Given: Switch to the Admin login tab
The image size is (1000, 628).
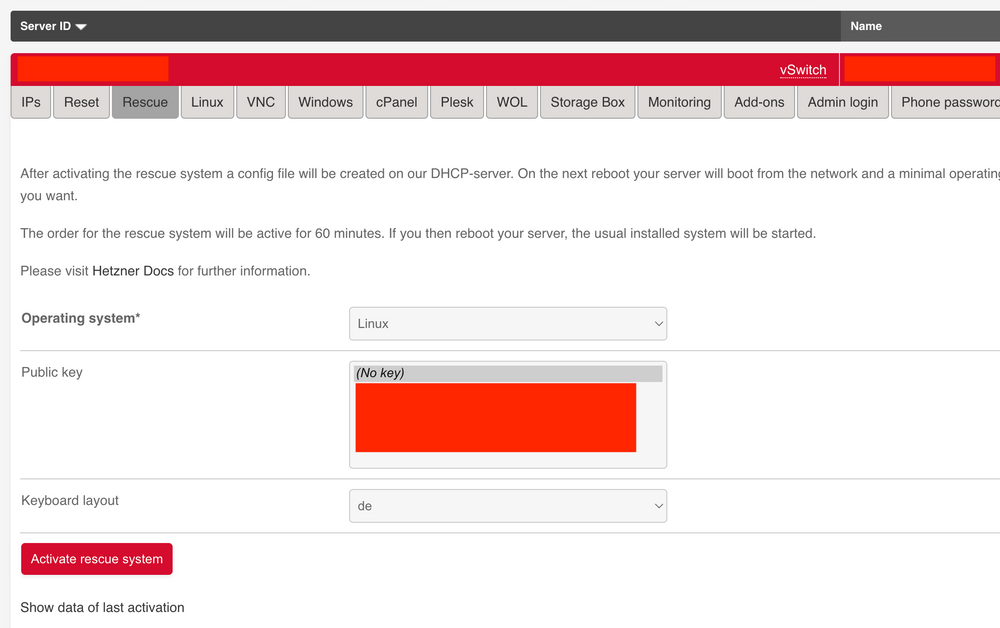Looking at the screenshot, I should pos(842,102).
